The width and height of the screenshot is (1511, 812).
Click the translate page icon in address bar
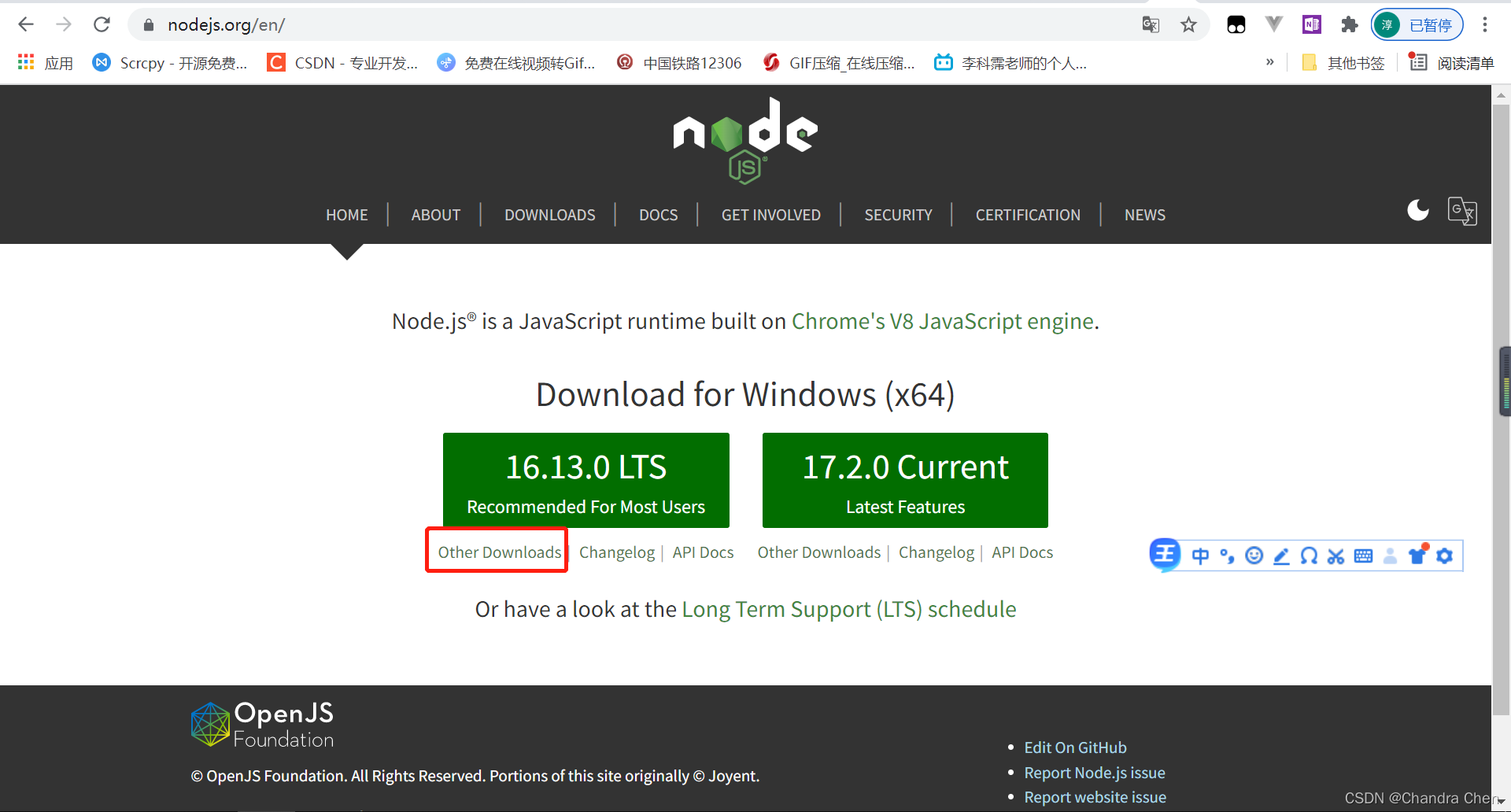click(x=1151, y=25)
